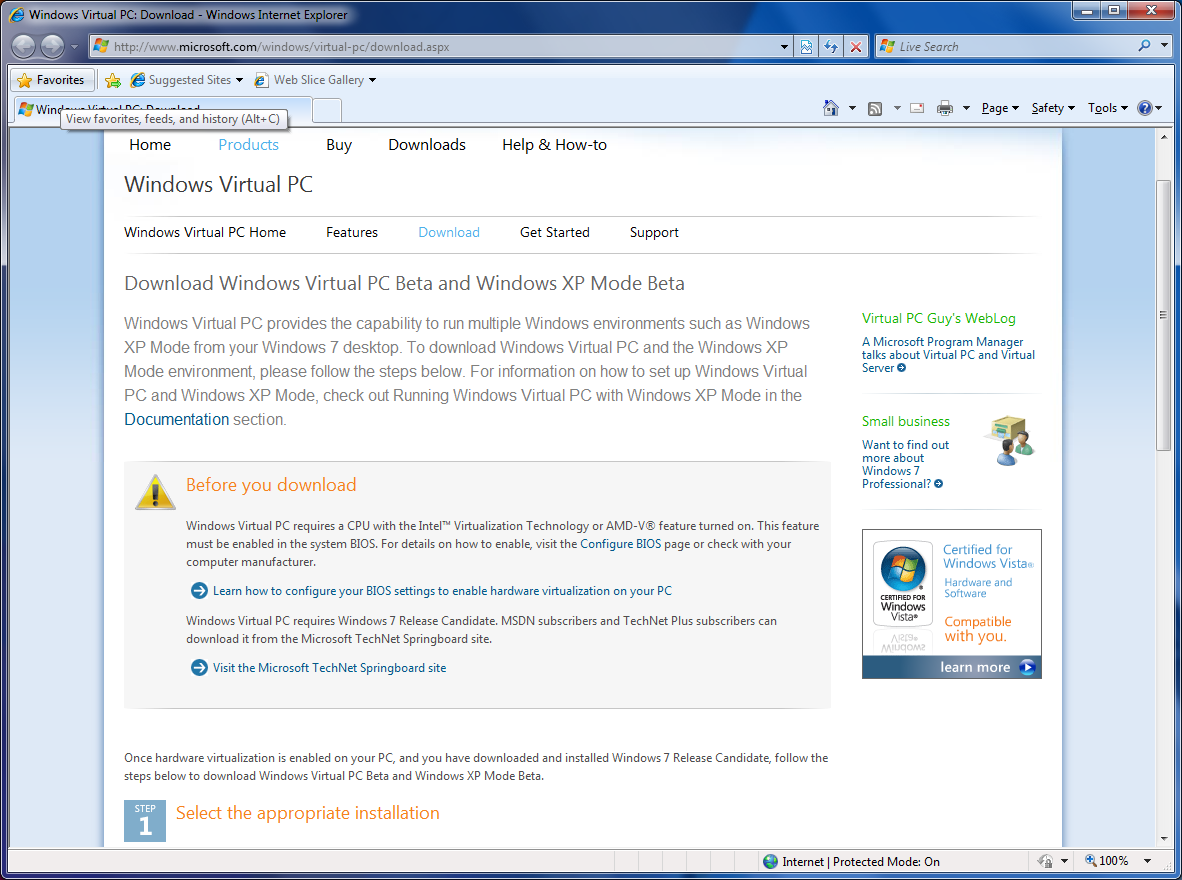Click the browser Forward arrow button
Image resolution: width=1182 pixels, height=880 pixels.
pos(52,47)
